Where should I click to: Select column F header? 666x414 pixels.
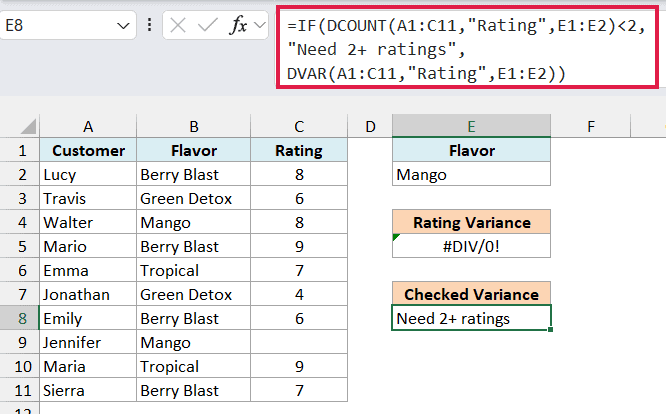pos(591,126)
